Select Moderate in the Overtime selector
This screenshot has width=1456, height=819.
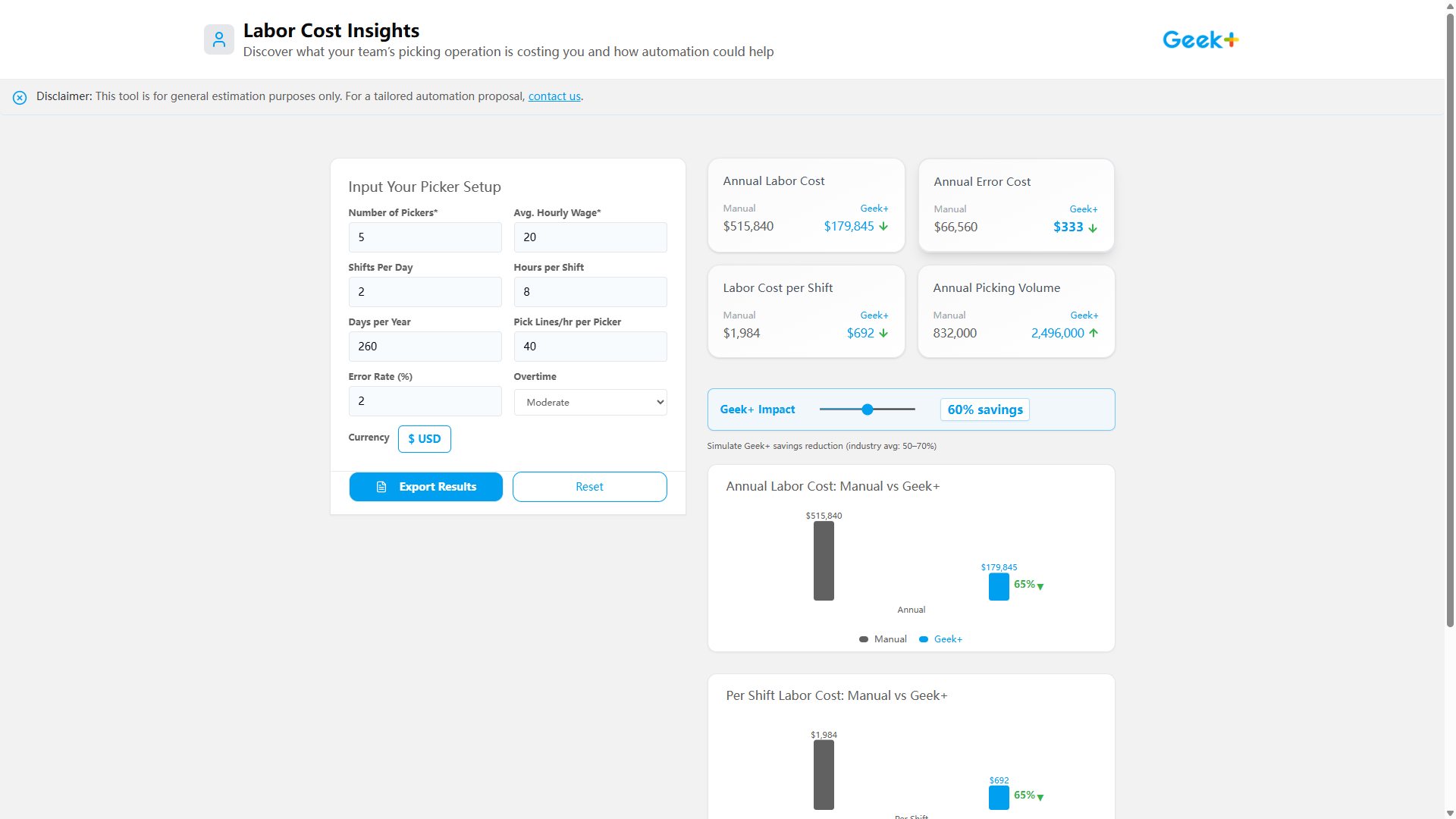coord(590,402)
